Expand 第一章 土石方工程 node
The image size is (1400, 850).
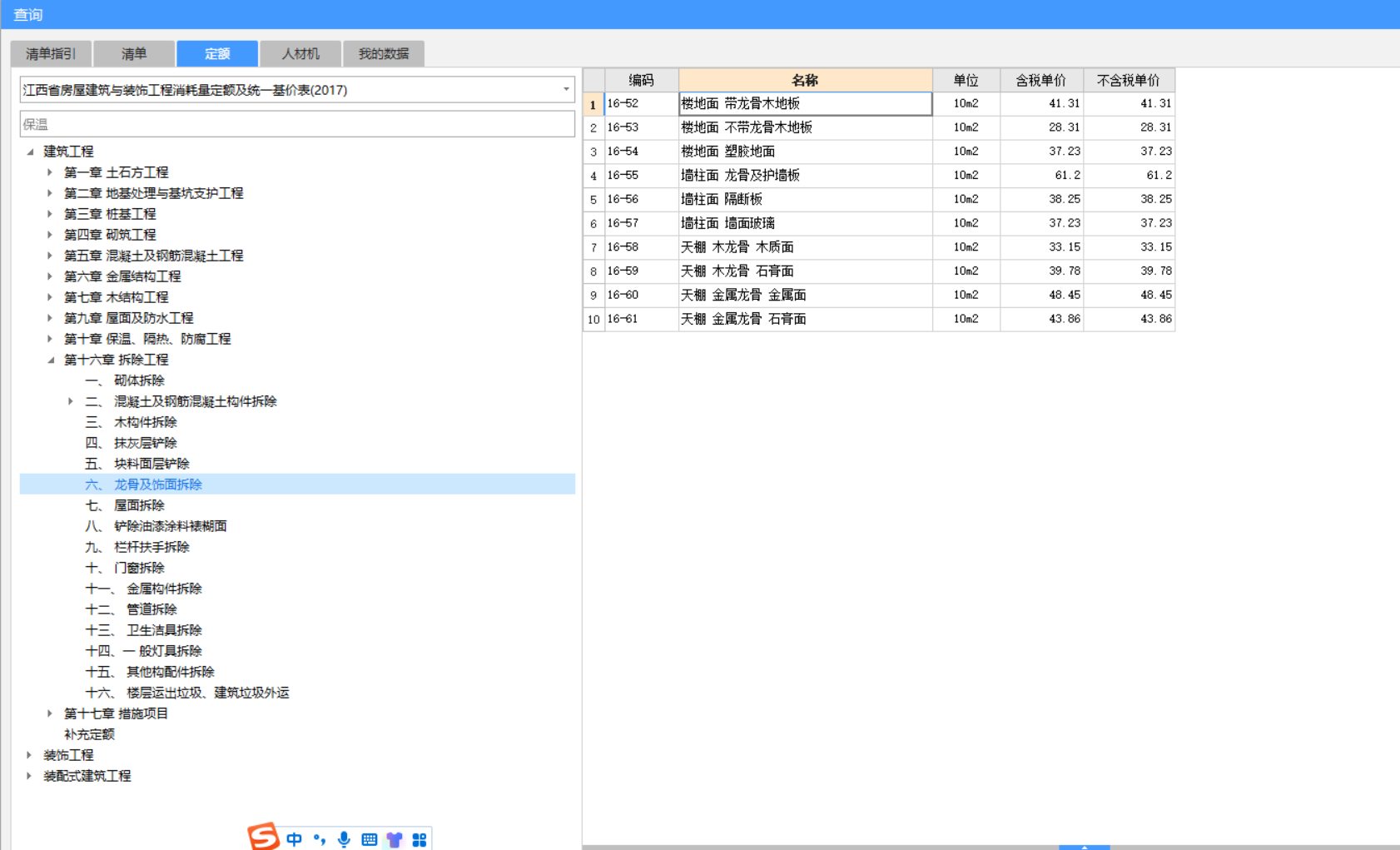[x=50, y=172]
